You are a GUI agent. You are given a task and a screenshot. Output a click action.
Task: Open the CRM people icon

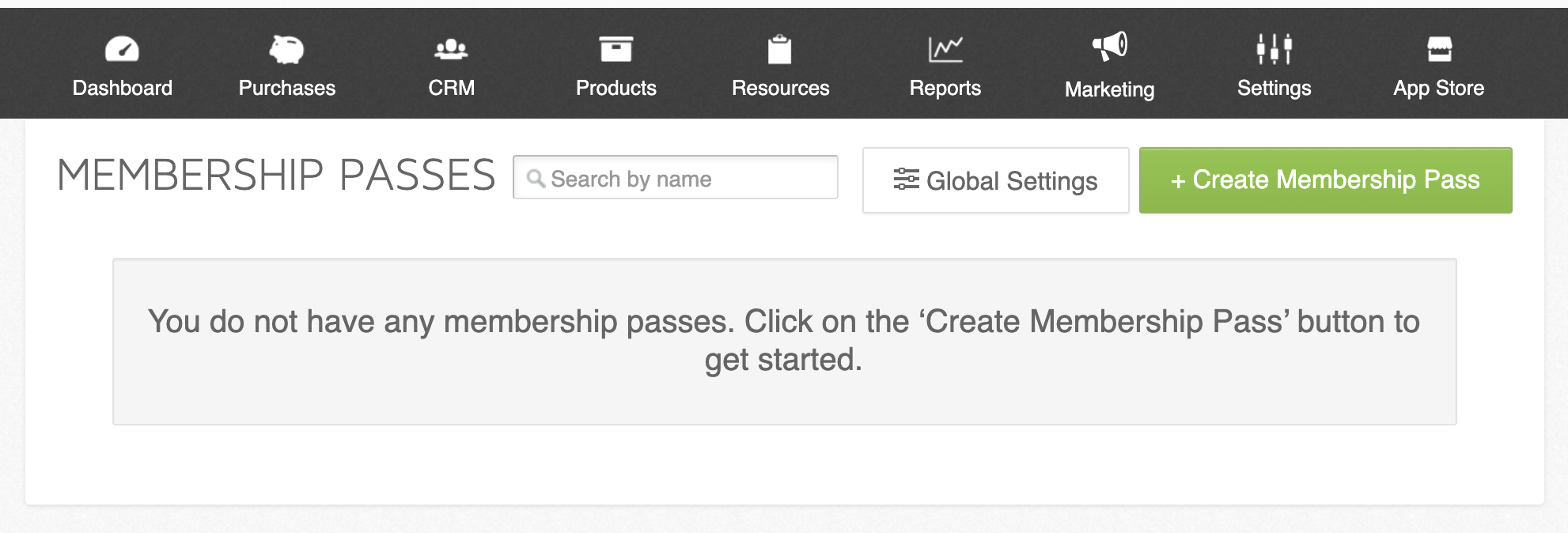coord(451,49)
